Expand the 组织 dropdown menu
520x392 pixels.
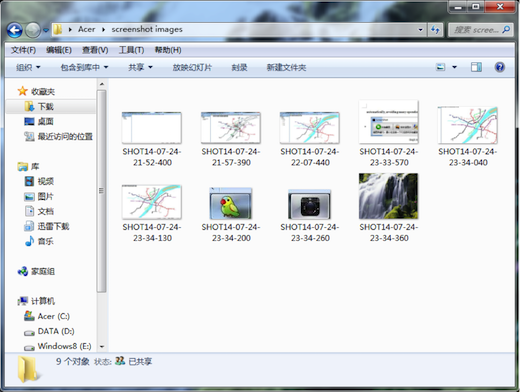pyautogui.click(x=28, y=67)
